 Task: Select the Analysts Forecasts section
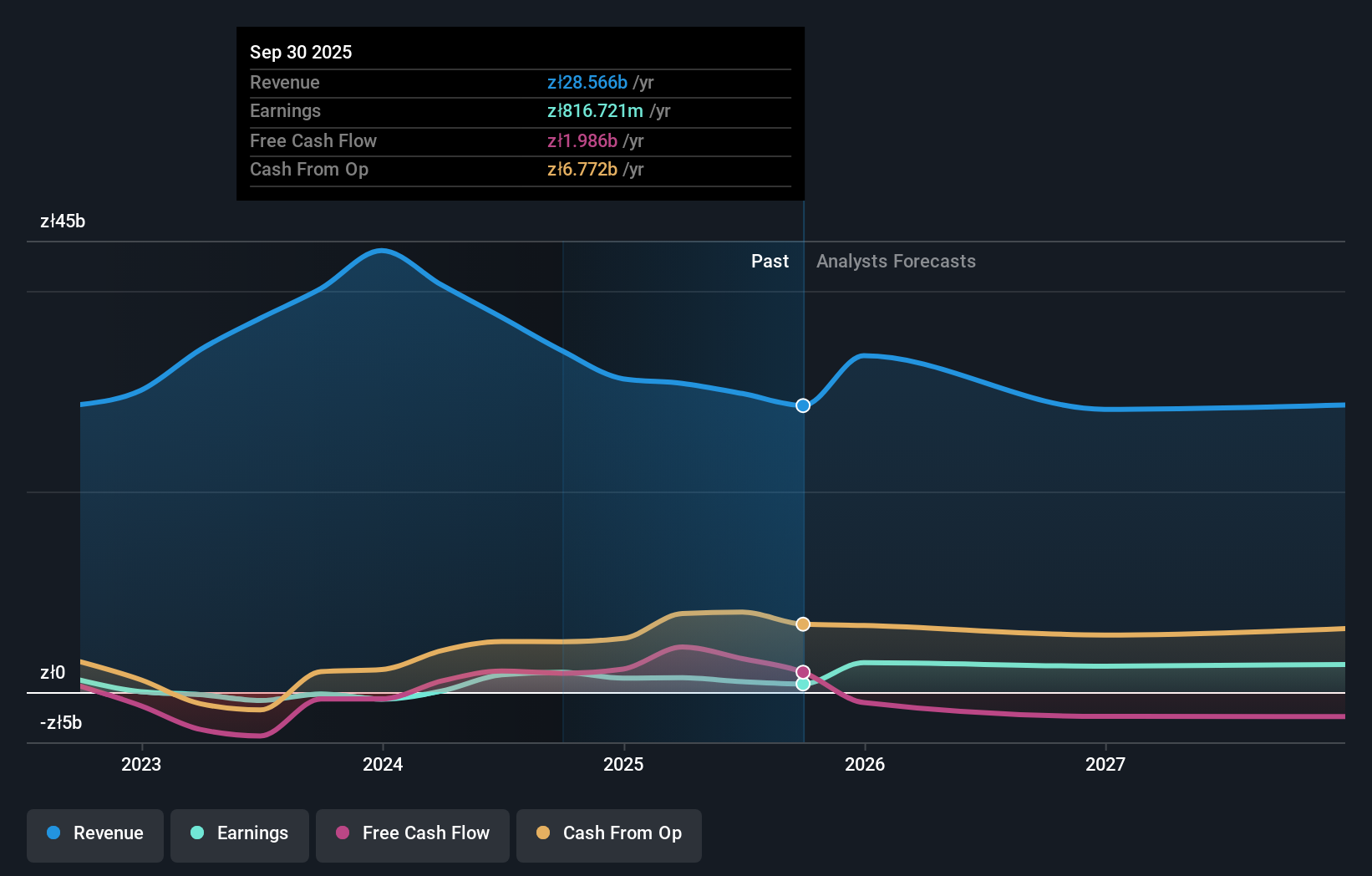point(895,261)
